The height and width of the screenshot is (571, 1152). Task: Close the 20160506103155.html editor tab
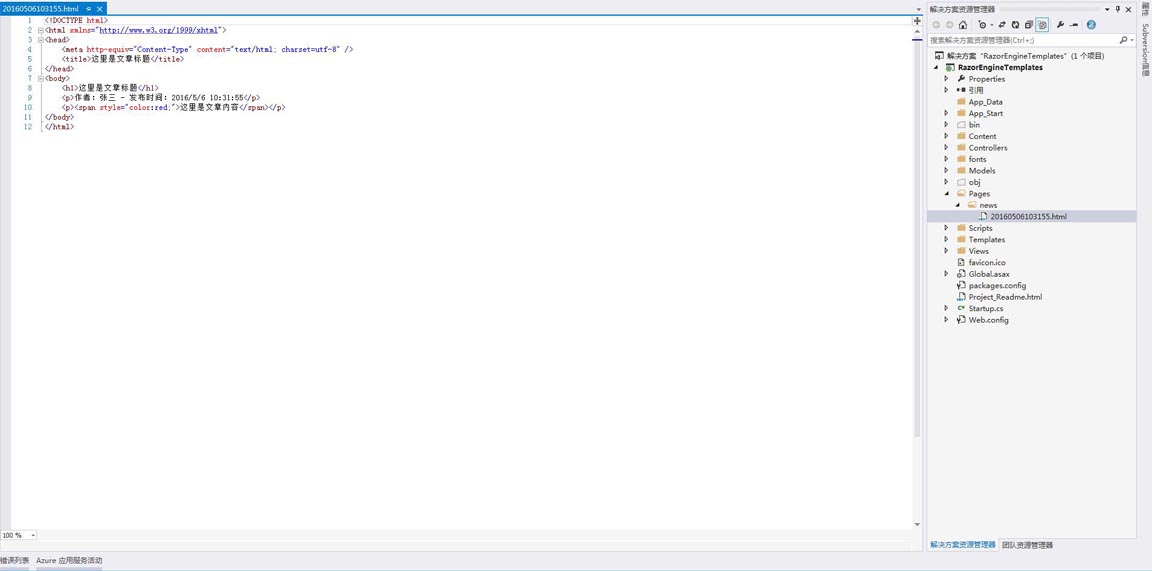[100, 9]
